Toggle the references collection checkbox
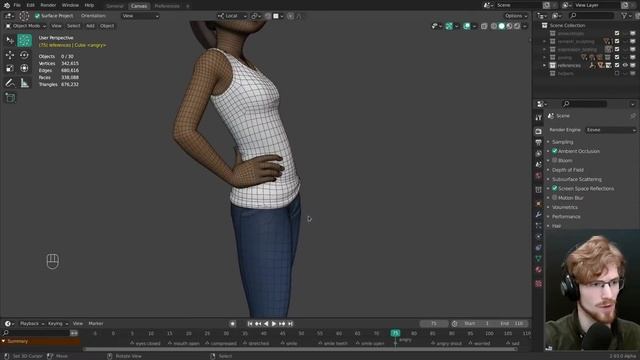 tap(617, 65)
